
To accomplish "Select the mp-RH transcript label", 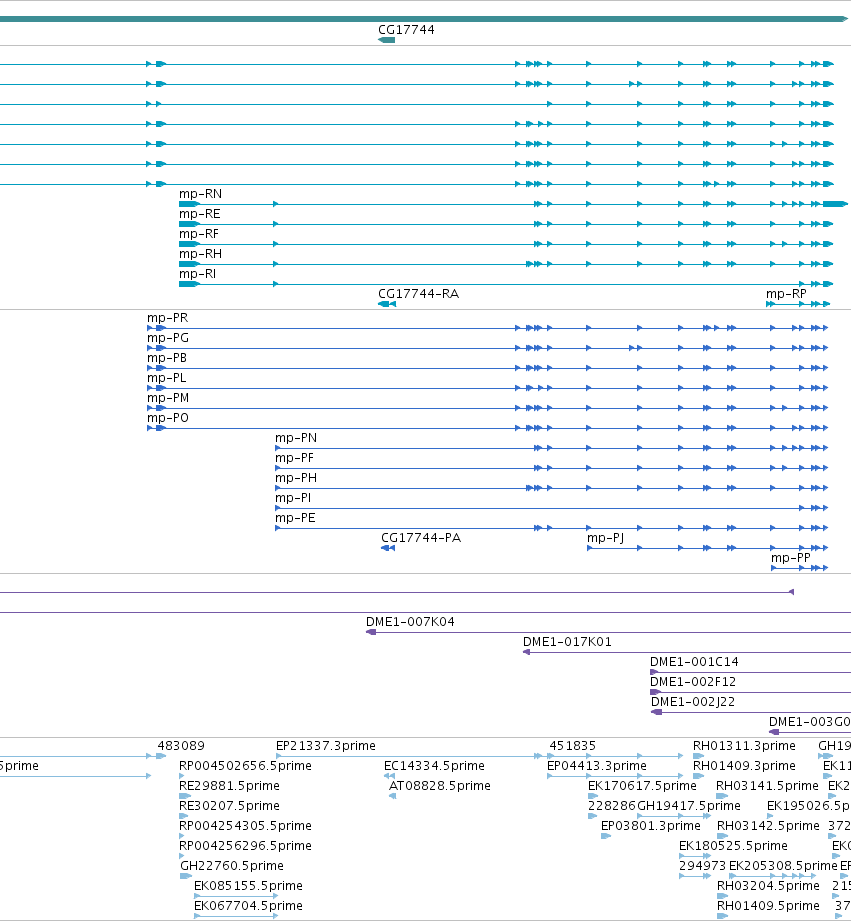I will 200,254.
